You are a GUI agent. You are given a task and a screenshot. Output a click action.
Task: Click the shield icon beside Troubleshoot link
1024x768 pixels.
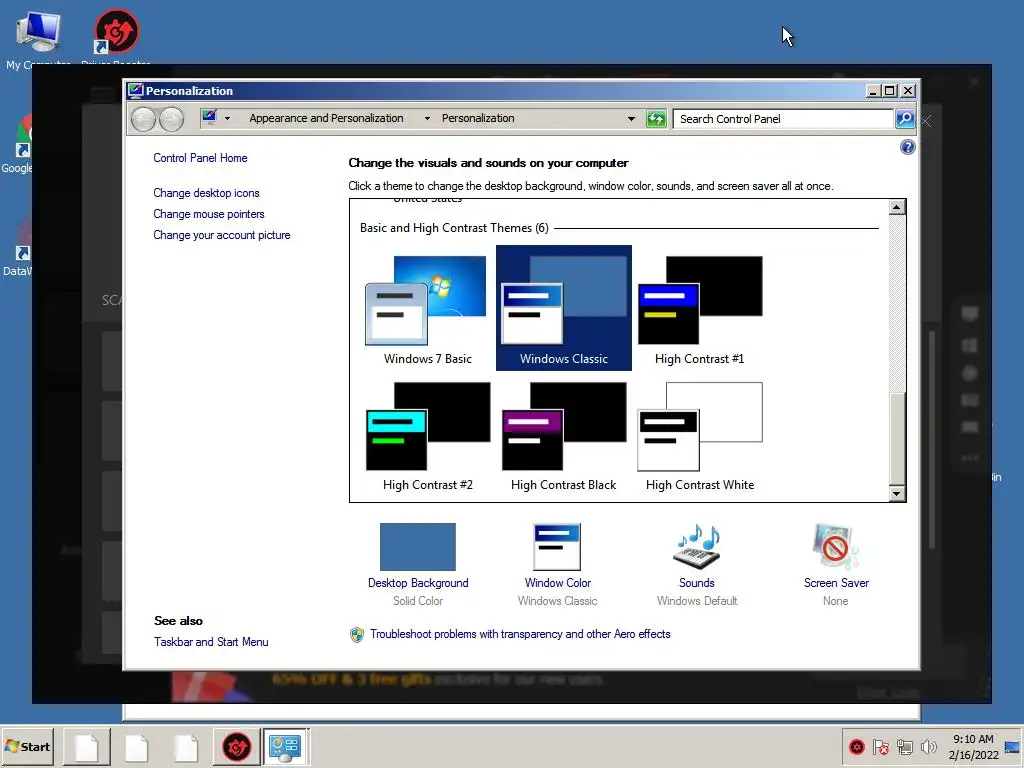pos(357,635)
